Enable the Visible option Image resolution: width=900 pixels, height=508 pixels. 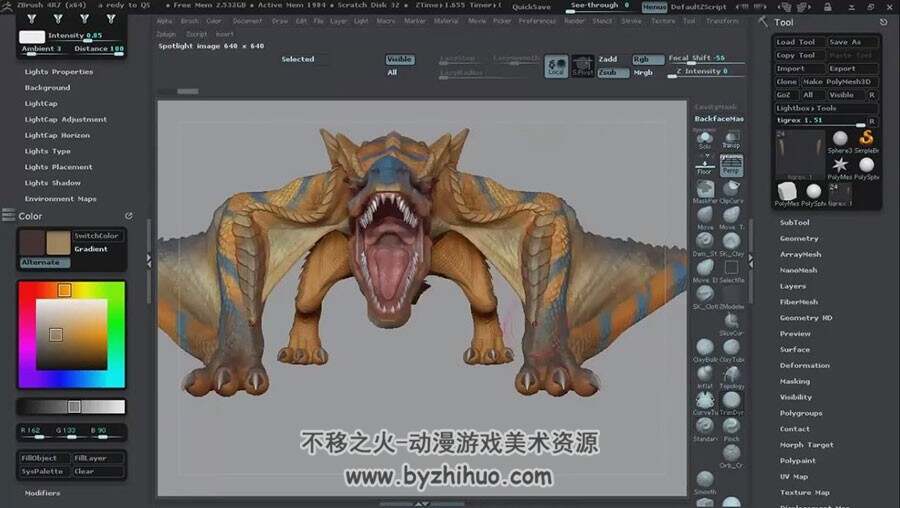399,59
